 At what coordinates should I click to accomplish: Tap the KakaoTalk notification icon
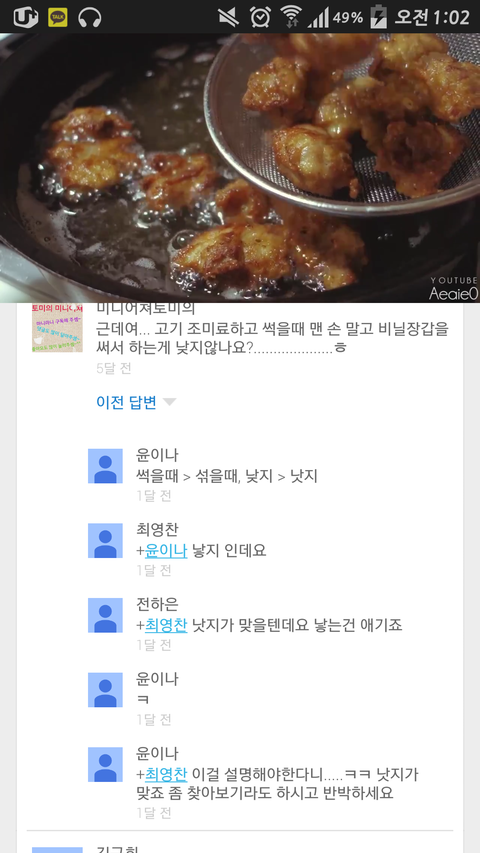58,17
